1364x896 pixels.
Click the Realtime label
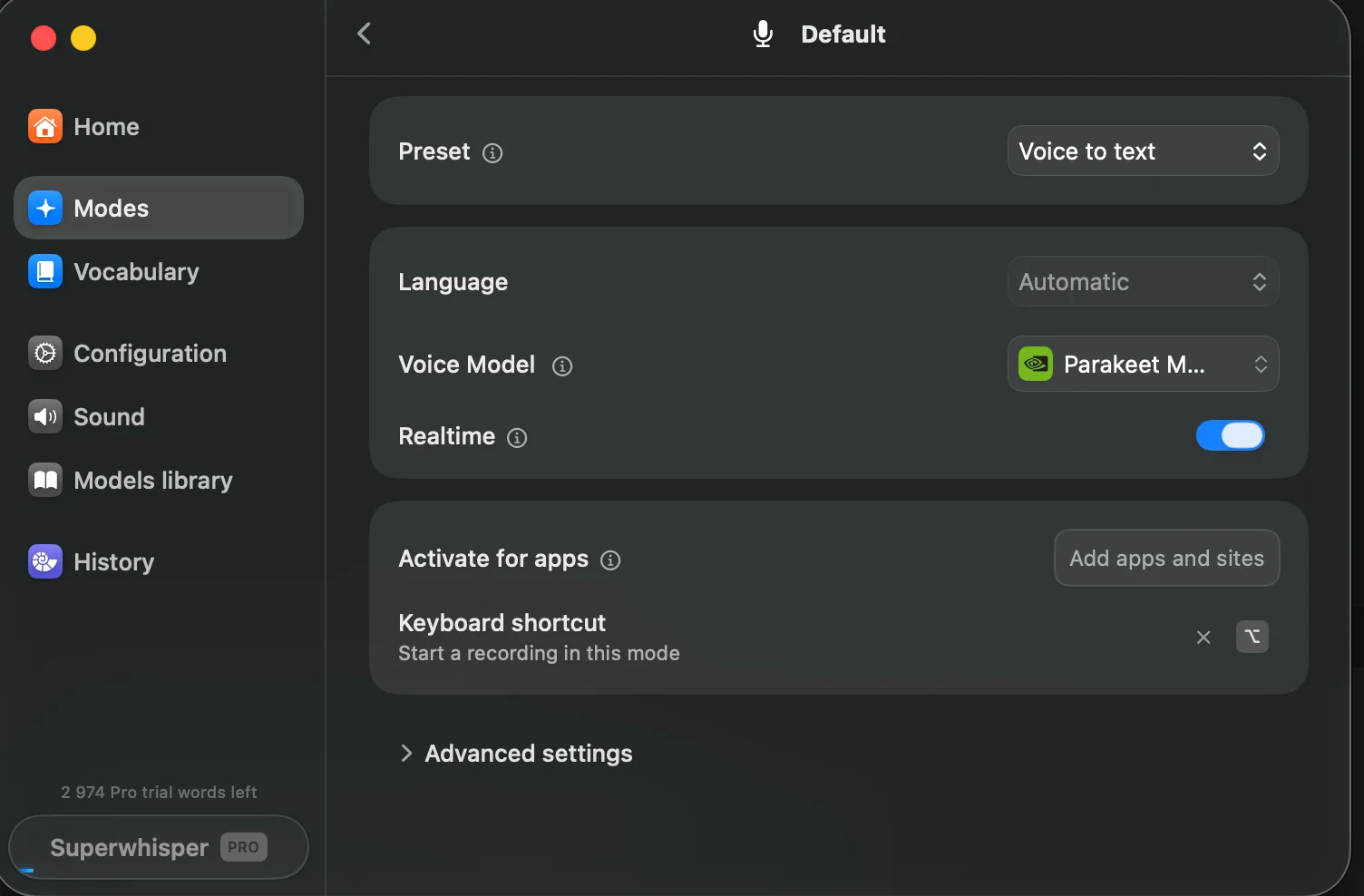point(447,436)
